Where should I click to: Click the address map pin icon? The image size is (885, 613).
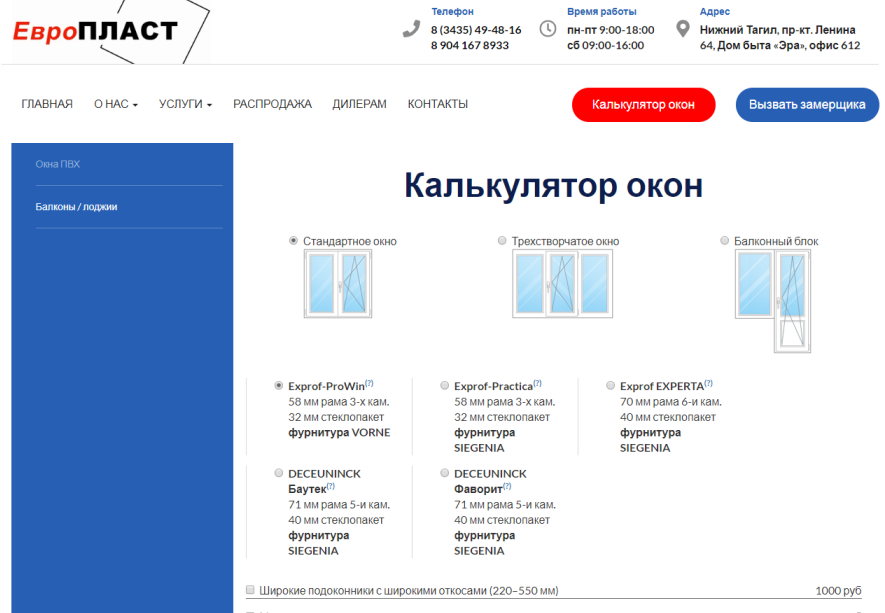click(x=683, y=29)
